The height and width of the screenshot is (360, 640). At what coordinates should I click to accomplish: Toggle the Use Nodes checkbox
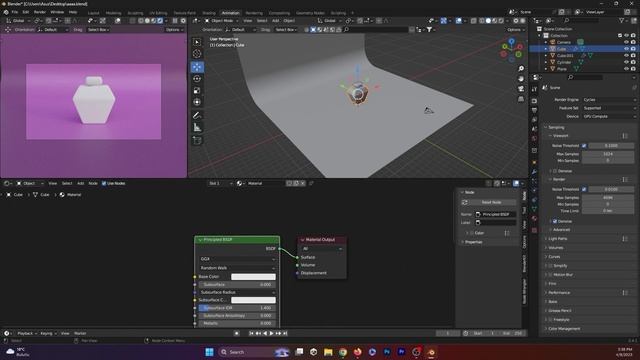coord(104,184)
